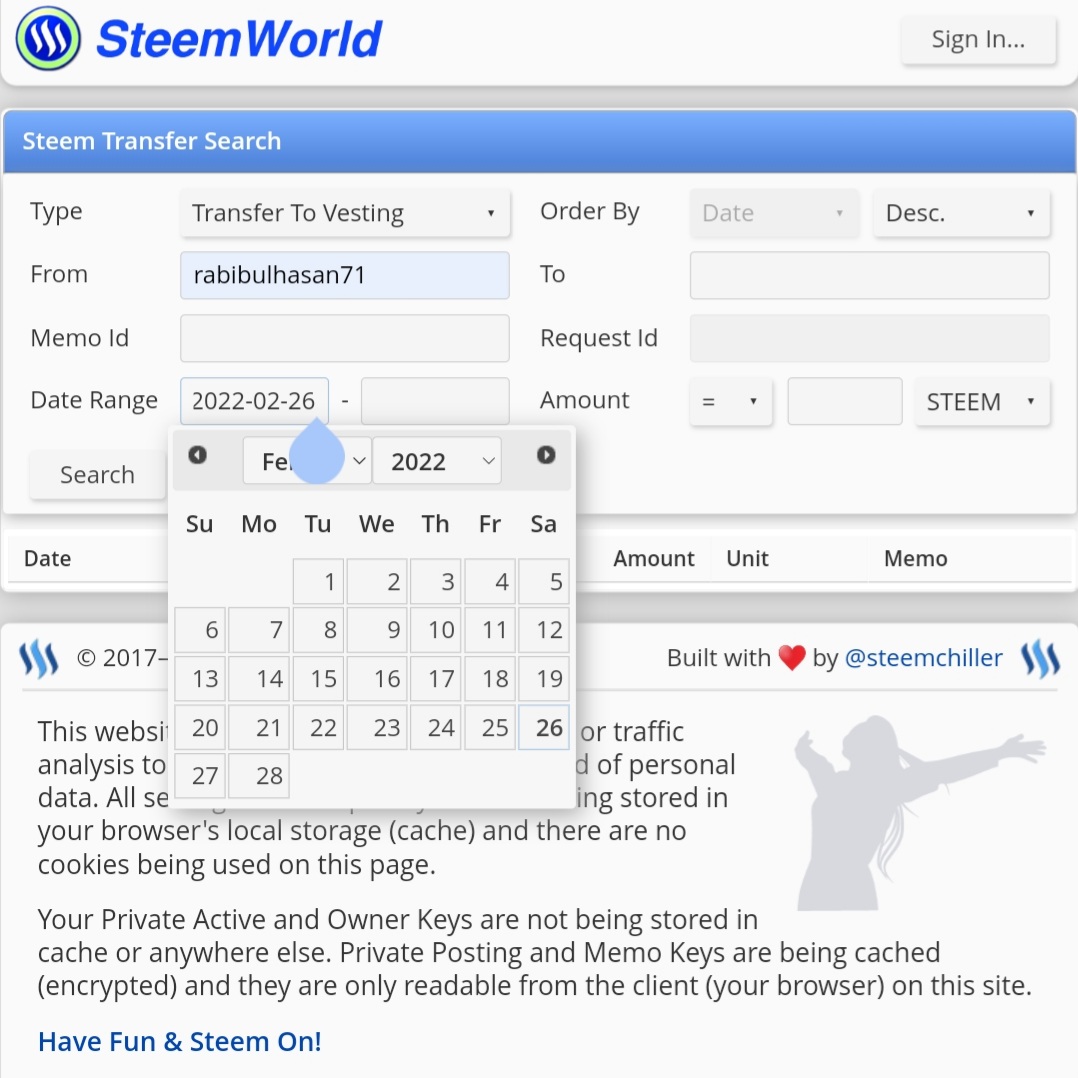Click the Search button
1078x1078 pixels.
97,474
